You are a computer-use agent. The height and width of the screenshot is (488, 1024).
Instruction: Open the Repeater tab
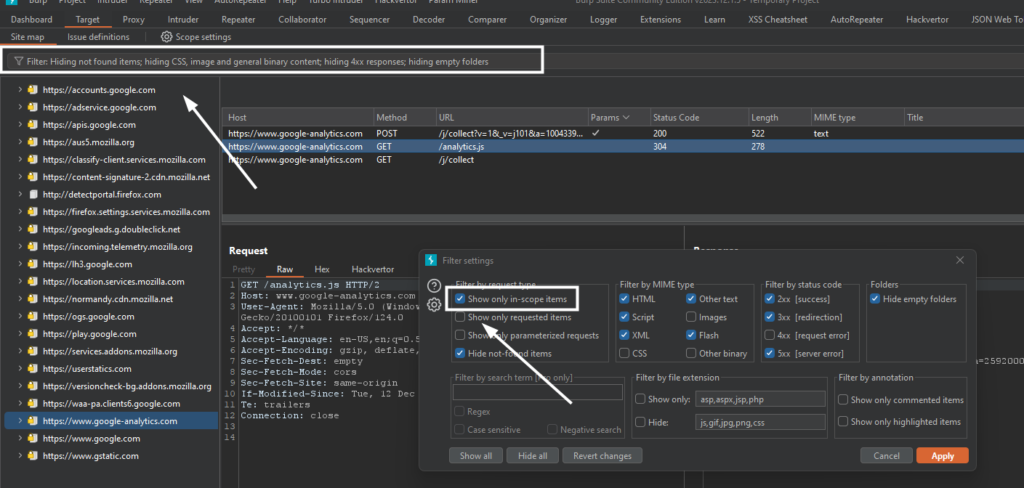pyautogui.click(x=238, y=20)
